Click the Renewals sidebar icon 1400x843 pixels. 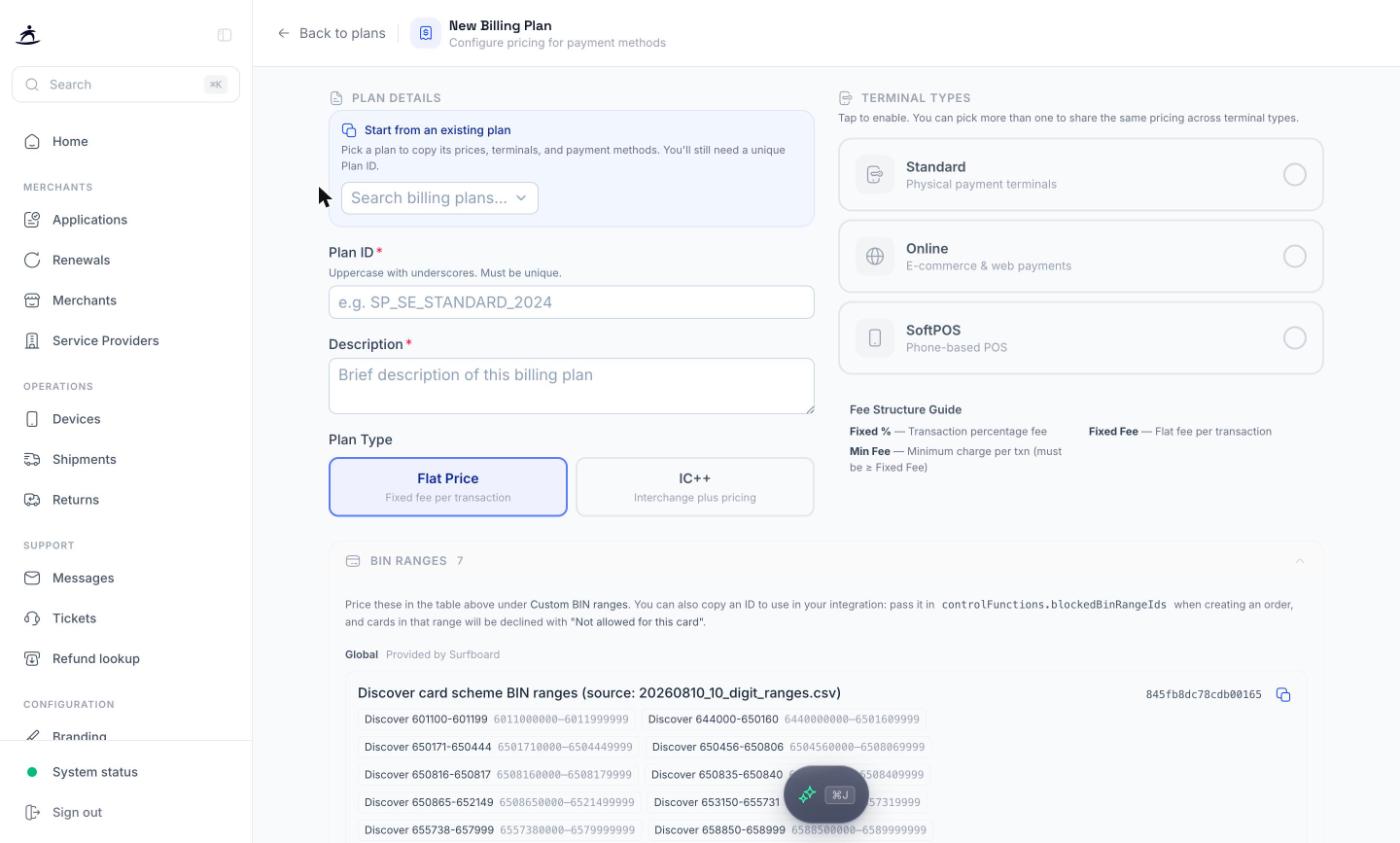pos(32,260)
